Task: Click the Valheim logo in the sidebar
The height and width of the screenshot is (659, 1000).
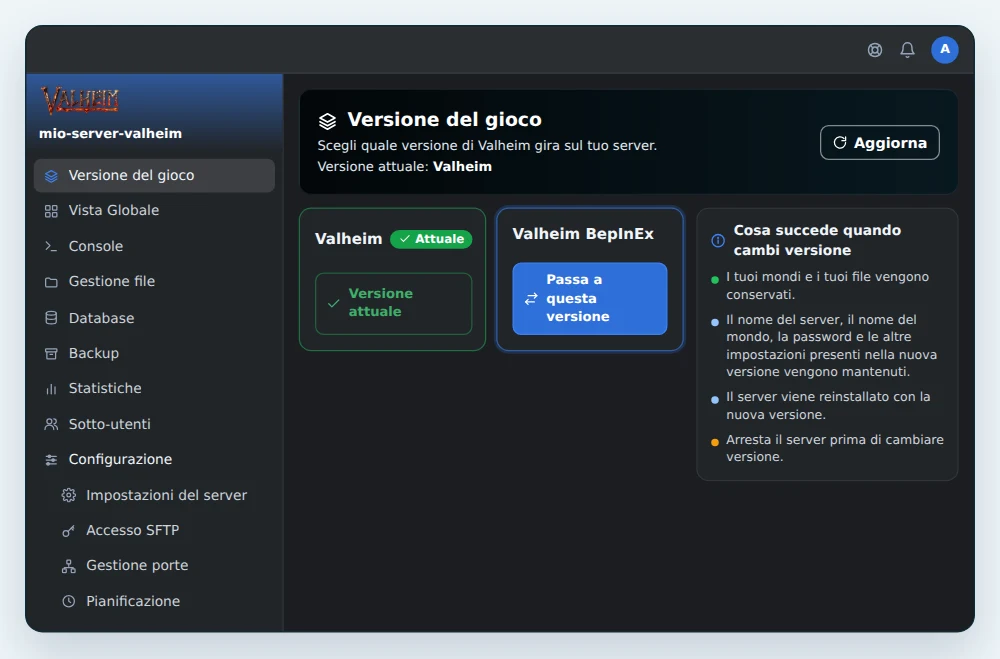Action: tap(80, 100)
